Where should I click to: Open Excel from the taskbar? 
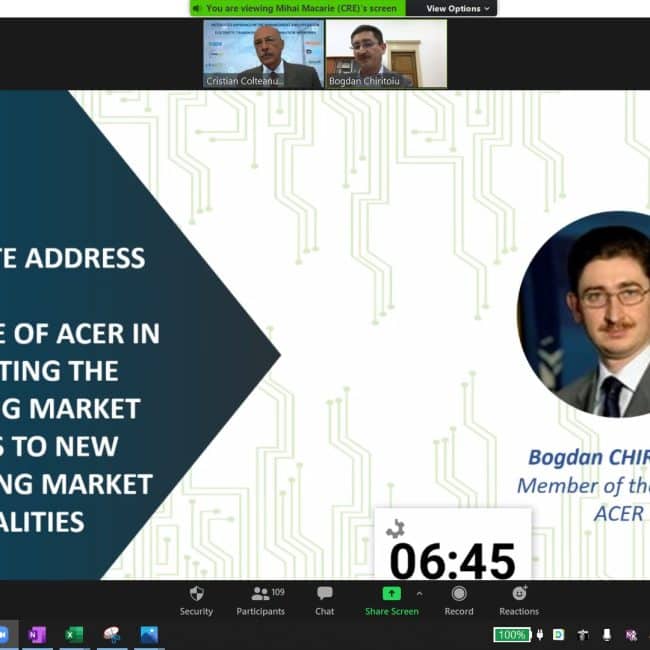click(x=74, y=635)
